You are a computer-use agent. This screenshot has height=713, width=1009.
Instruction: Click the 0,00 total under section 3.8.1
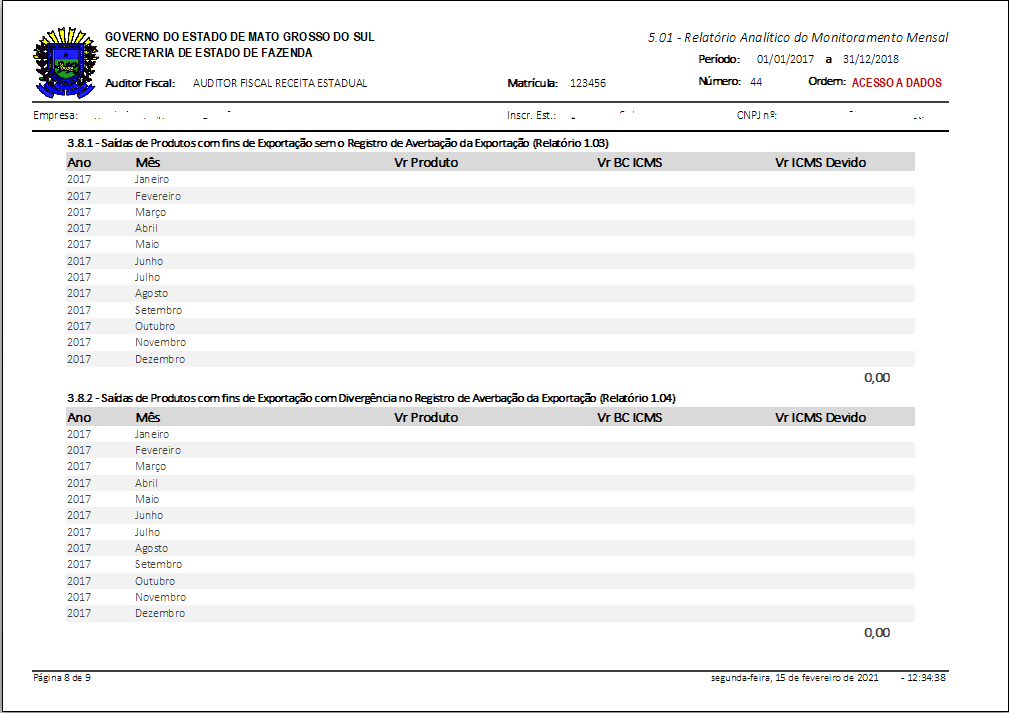click(x=876, y=378)
